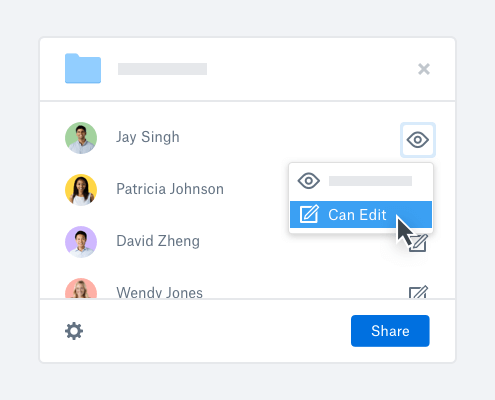Open Jay Singh's permission eye dropdown
Image resolution: width=495 pixels, height=400 pixels.
point(418,140)
